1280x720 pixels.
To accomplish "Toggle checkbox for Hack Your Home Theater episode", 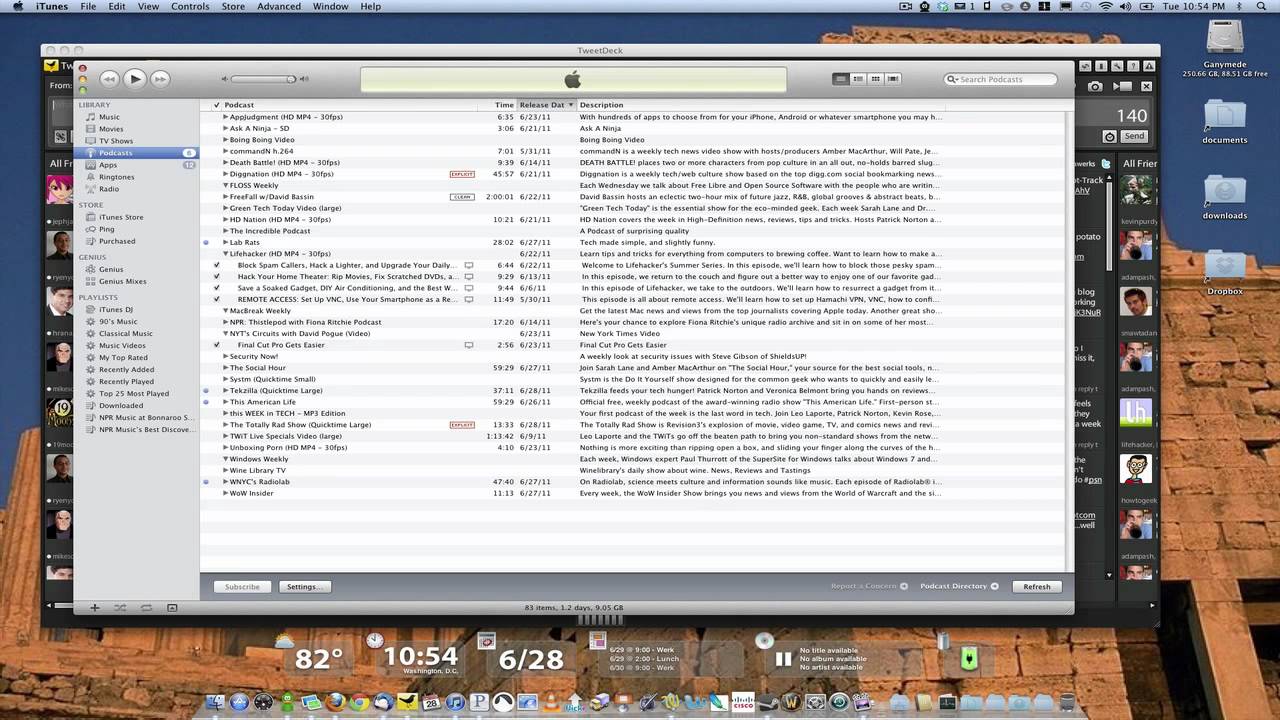I will click(x=217, y=276).
